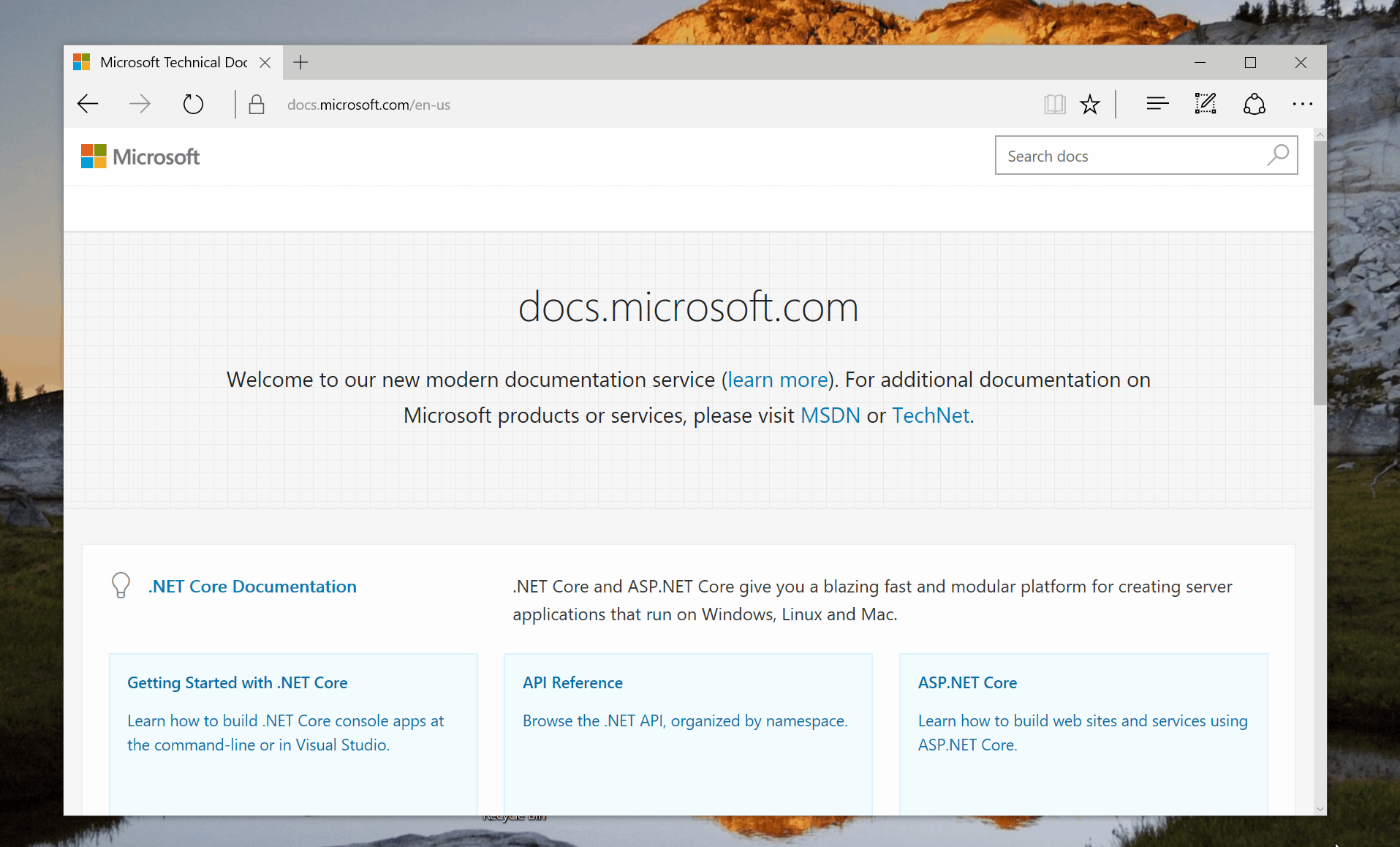This screenshot has width=1400, height=847.
Task: Minimize the Edge browser window
Action: [1200, 62]
